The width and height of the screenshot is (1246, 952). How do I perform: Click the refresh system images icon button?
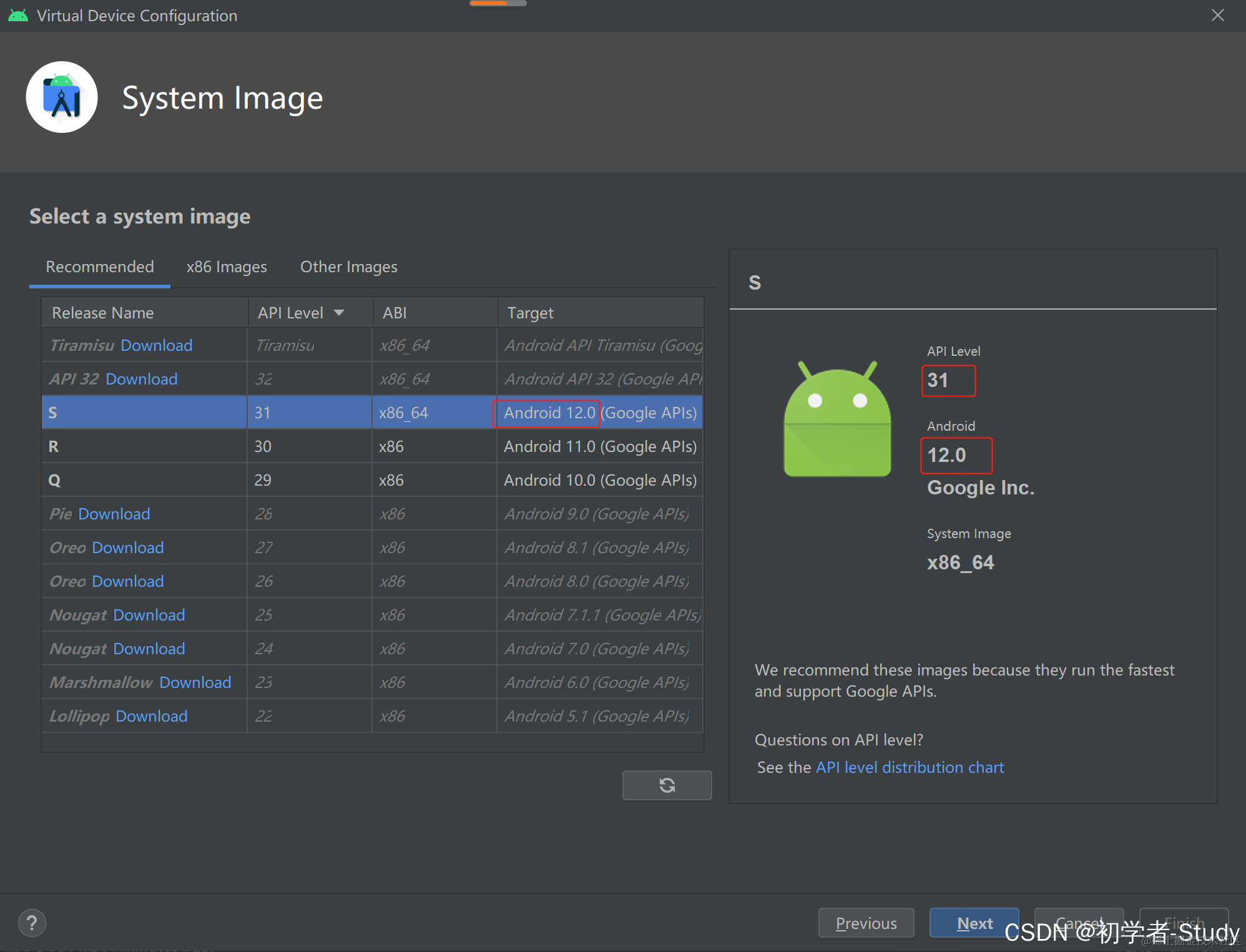pyautogui.click(x=667, y=785)
